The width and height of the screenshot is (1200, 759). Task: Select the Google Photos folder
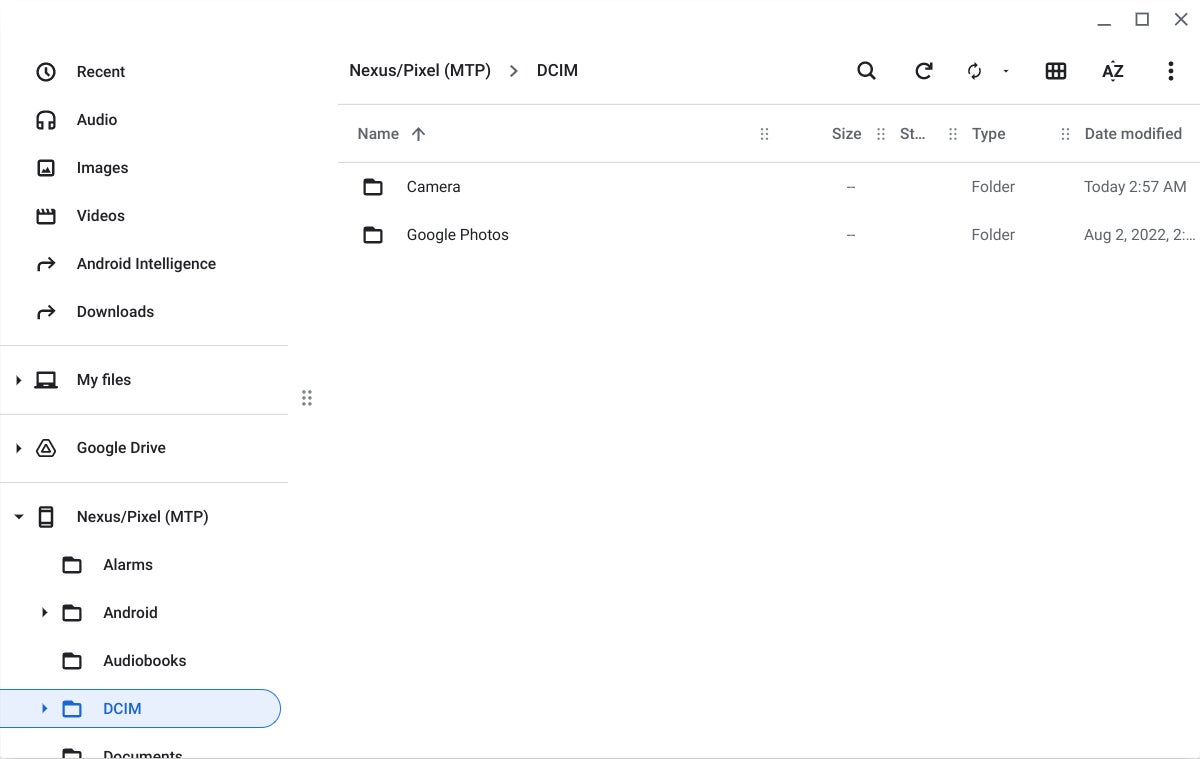[457, 235]
